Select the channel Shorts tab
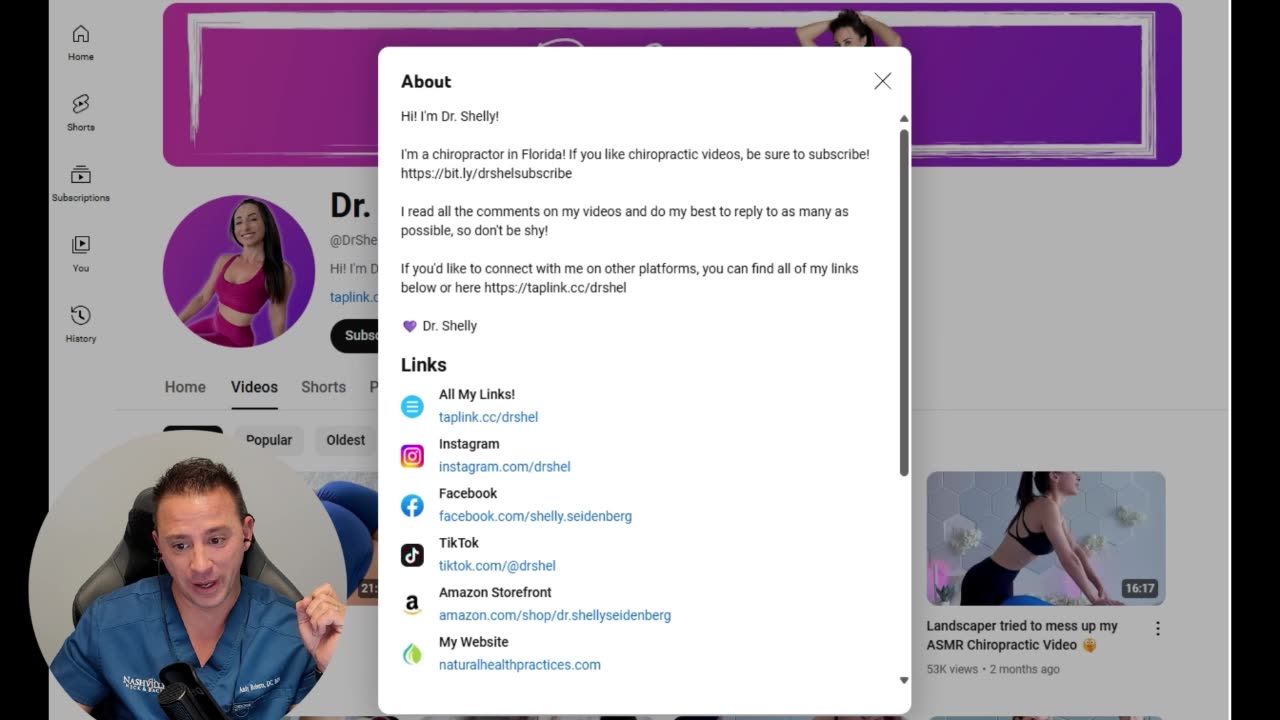This screenshot has width=1280, height=720. (x=323, y=387)
